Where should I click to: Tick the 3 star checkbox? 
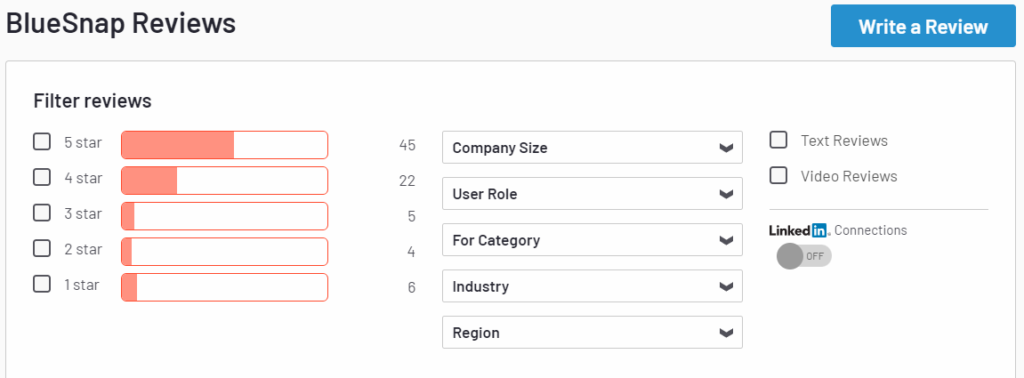42,213
